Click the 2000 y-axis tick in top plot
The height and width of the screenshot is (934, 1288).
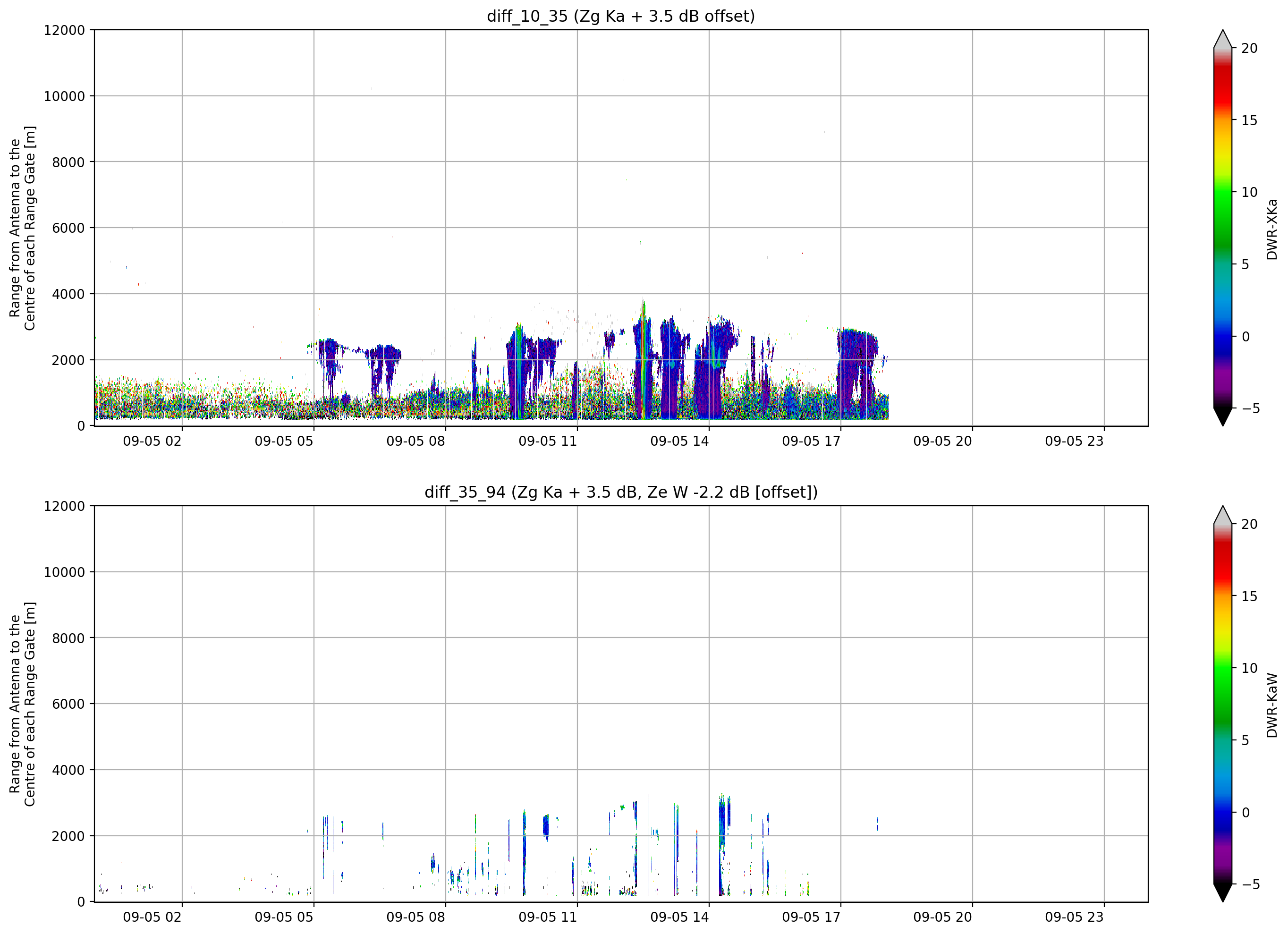click(68, 360)
